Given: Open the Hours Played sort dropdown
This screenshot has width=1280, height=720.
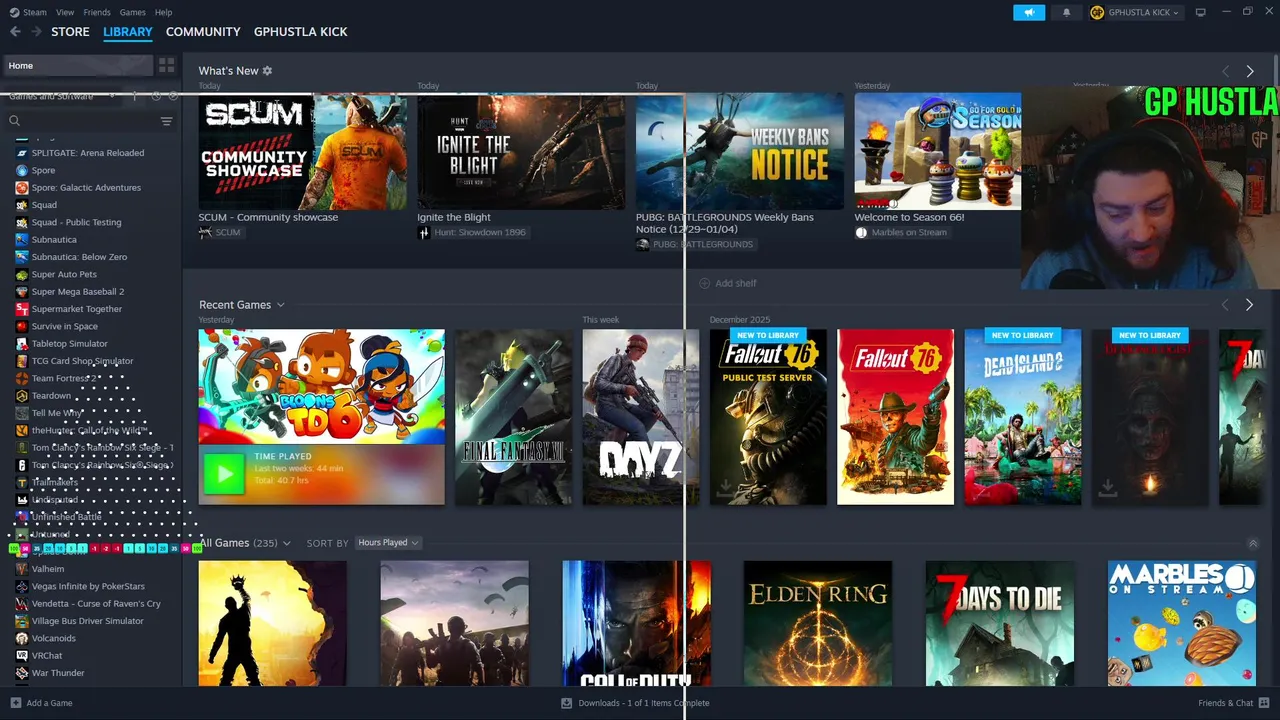Looking at the screenshot, I should click(388, 543).
